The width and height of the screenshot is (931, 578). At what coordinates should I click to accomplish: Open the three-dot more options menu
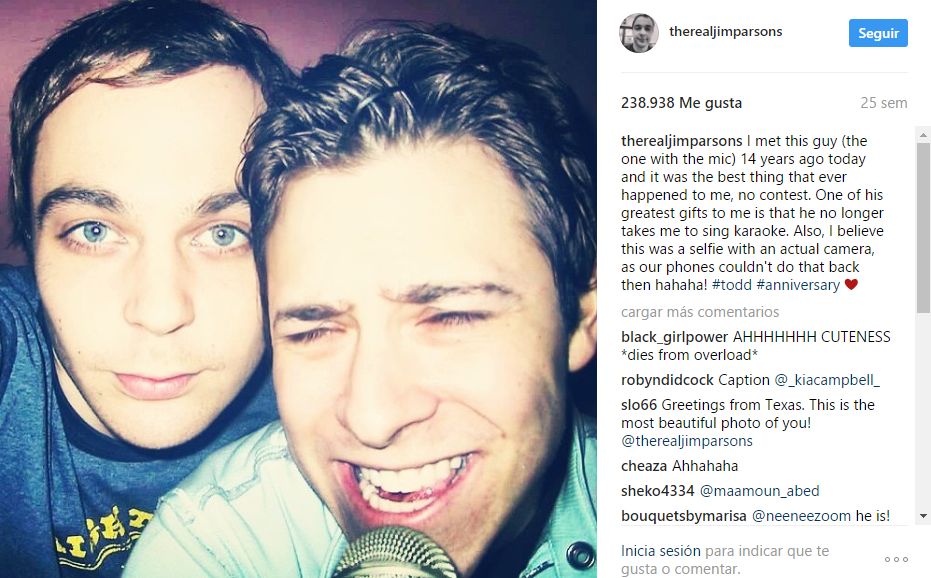[x=896, y=560]
